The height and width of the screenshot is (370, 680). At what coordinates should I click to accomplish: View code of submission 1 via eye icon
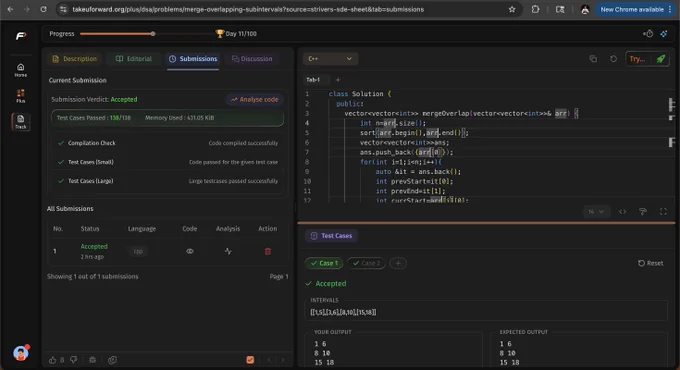coord(190,251)
